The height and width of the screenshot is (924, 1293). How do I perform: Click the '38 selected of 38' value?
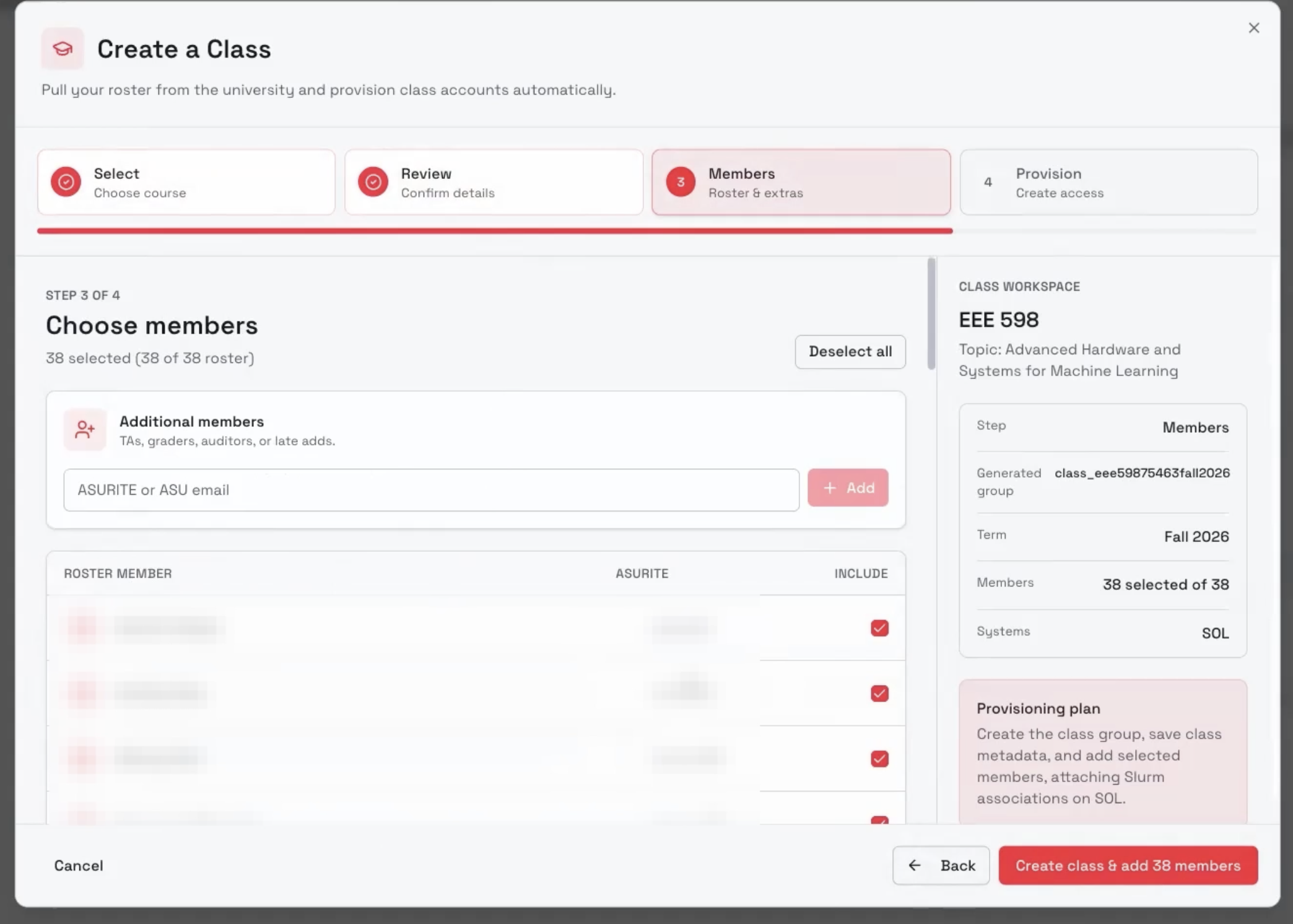(1165, 584)
